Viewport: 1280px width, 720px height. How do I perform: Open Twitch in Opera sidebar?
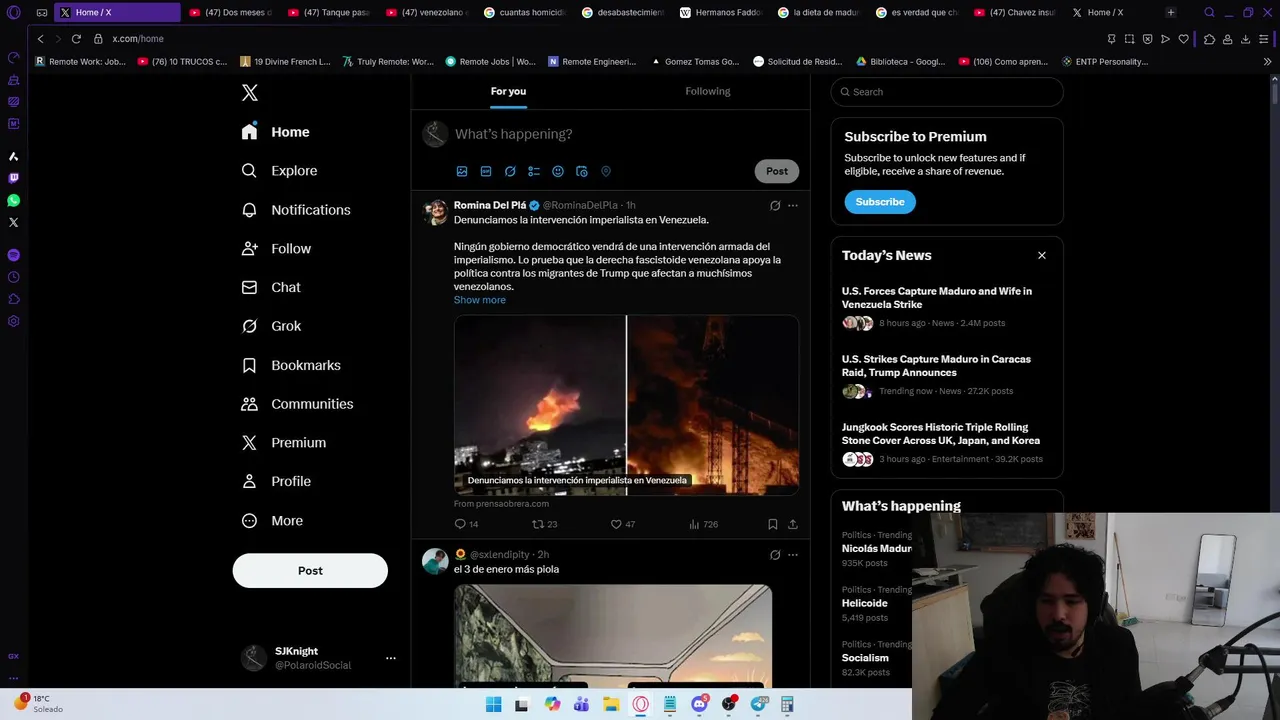(x=13, y=178)
